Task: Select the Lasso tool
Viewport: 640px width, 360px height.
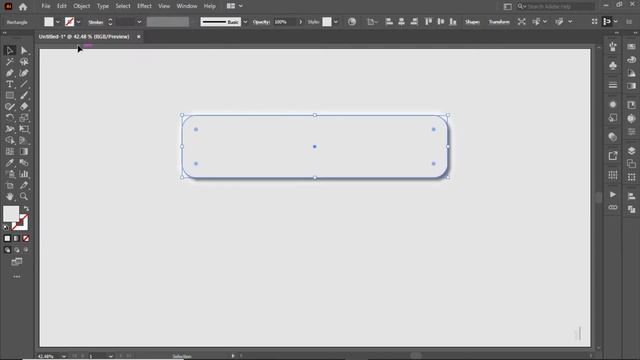Action: tap(24, 62)
